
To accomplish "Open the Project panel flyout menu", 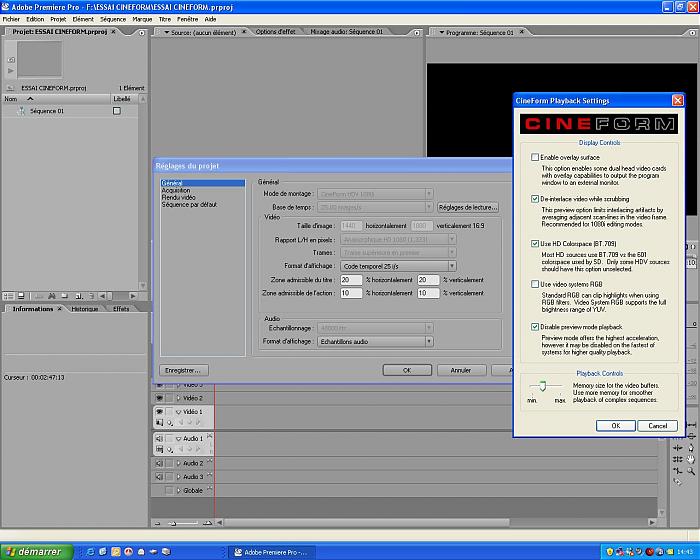I will click(142, 33).
